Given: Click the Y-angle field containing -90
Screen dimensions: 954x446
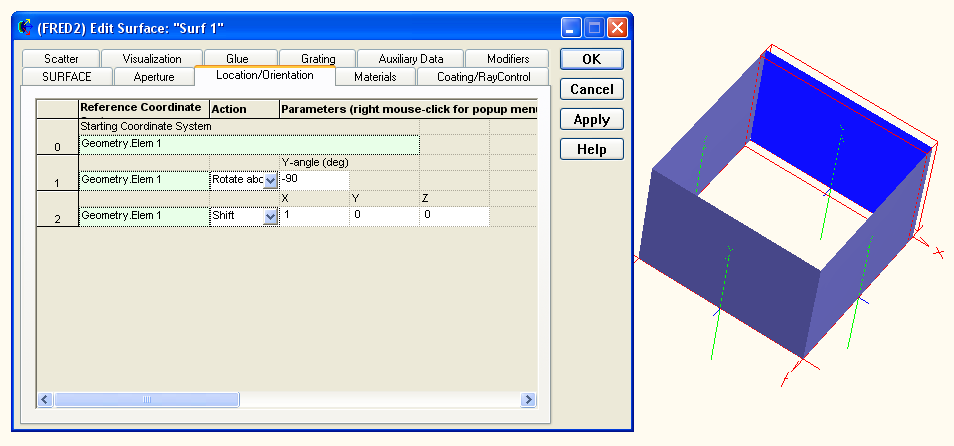Looking at the screenshot, I should (x=314, y=181).
